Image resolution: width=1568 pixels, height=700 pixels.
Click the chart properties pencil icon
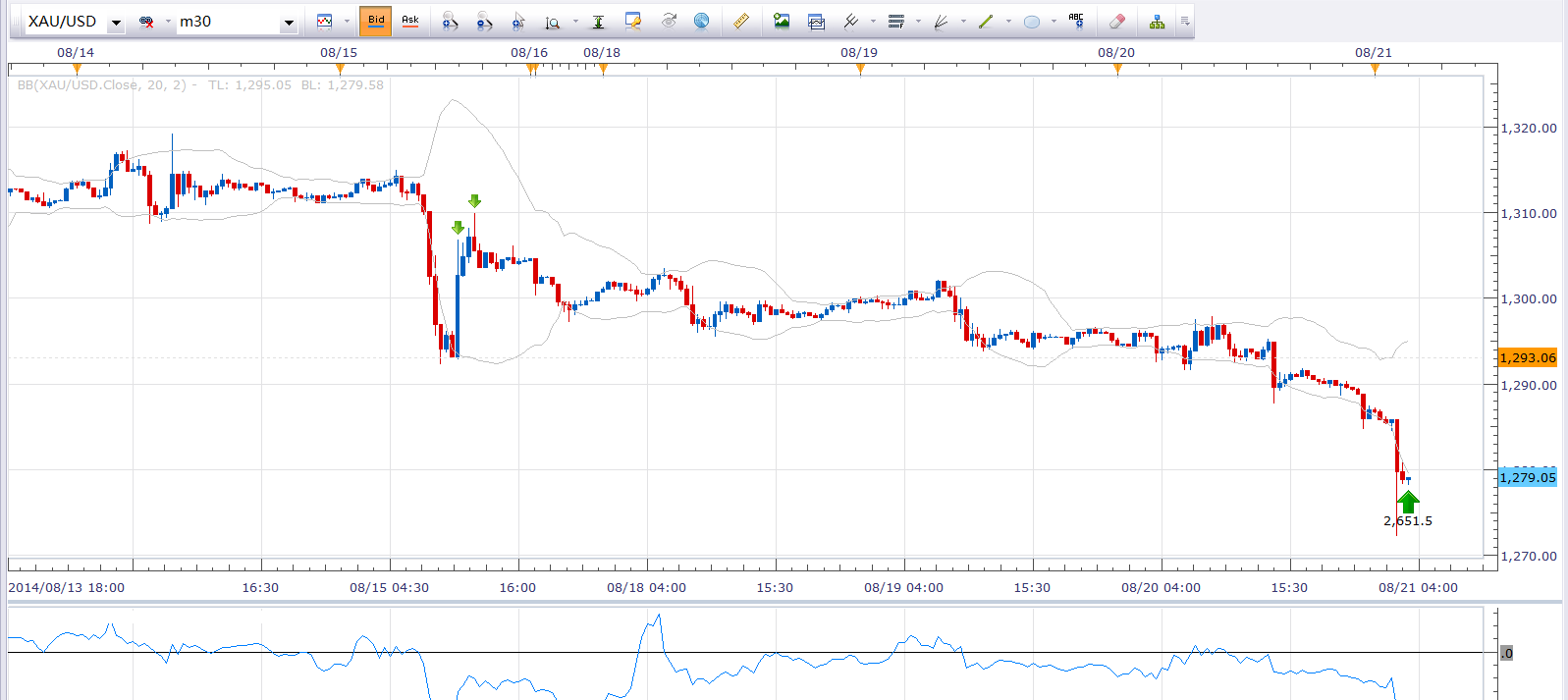pyautogui.click(x=633, y=21)
